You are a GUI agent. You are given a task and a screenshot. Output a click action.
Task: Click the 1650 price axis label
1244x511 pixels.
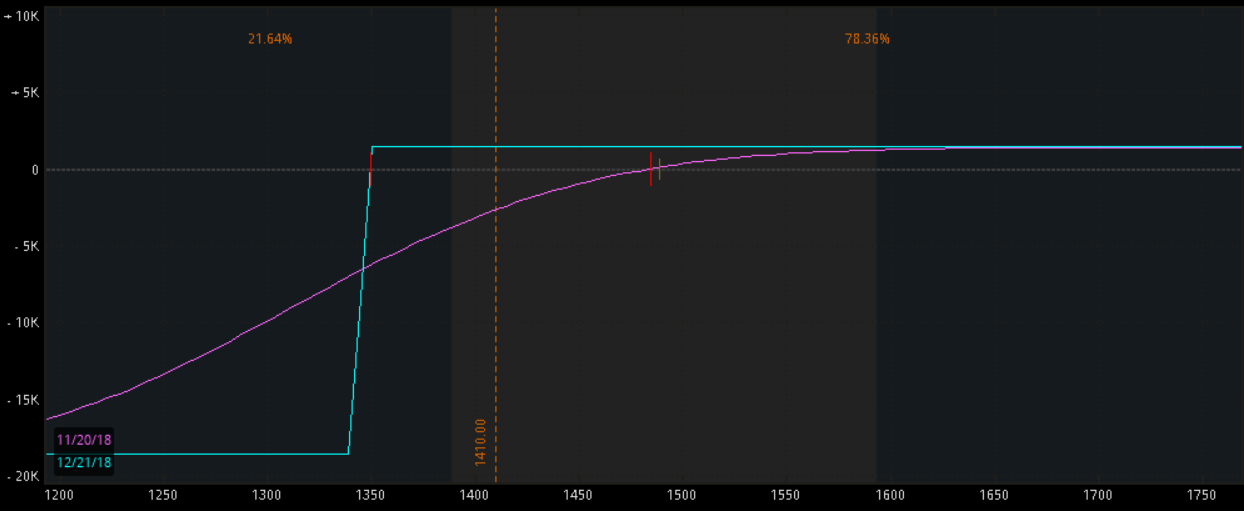click(994, 495)
